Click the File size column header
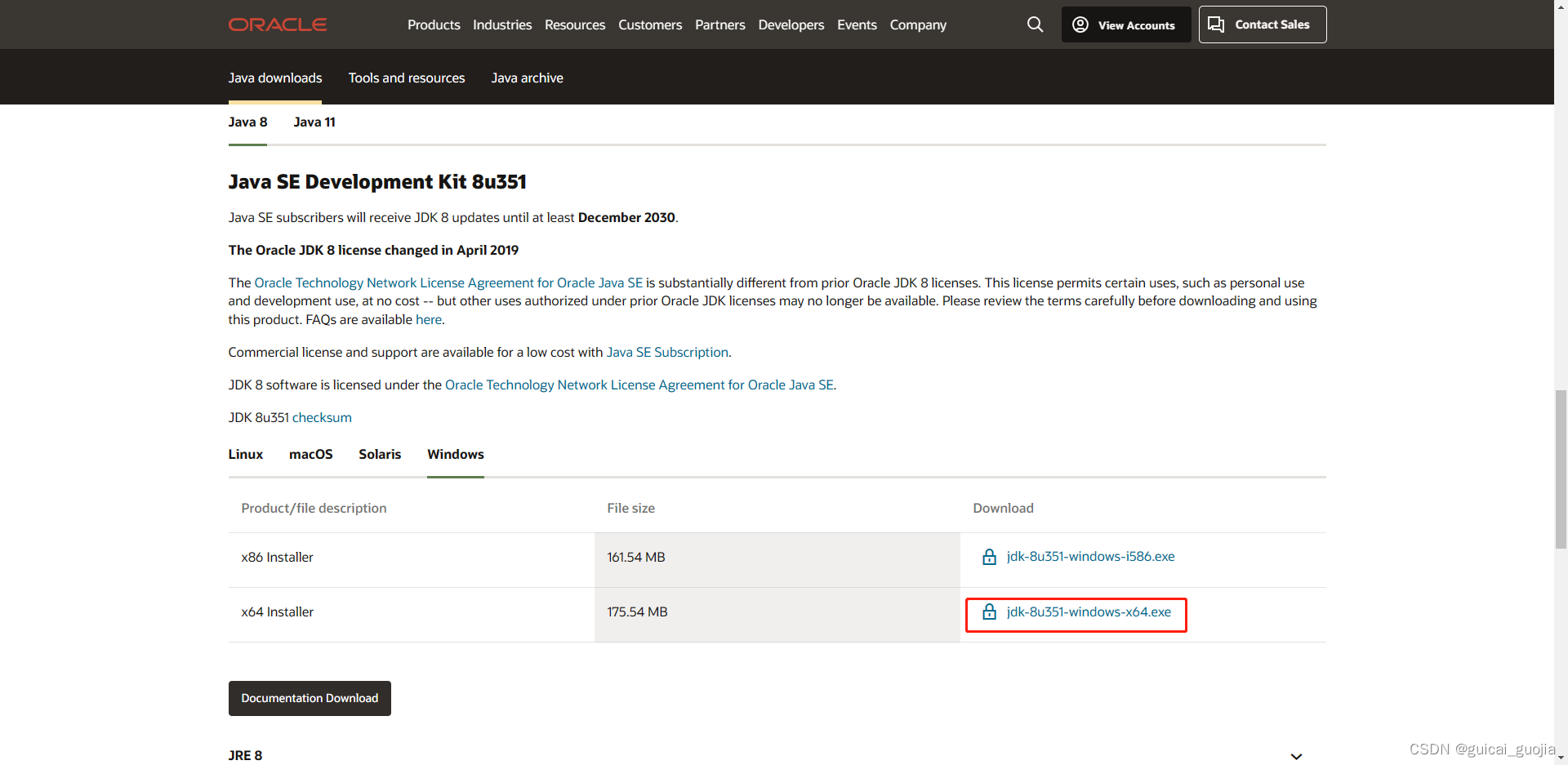Viewport: 1568px width, 765px height. 630,508
